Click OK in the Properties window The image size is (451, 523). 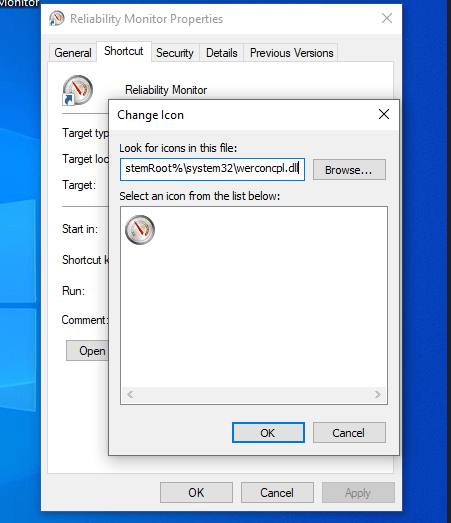click(196, 492)
